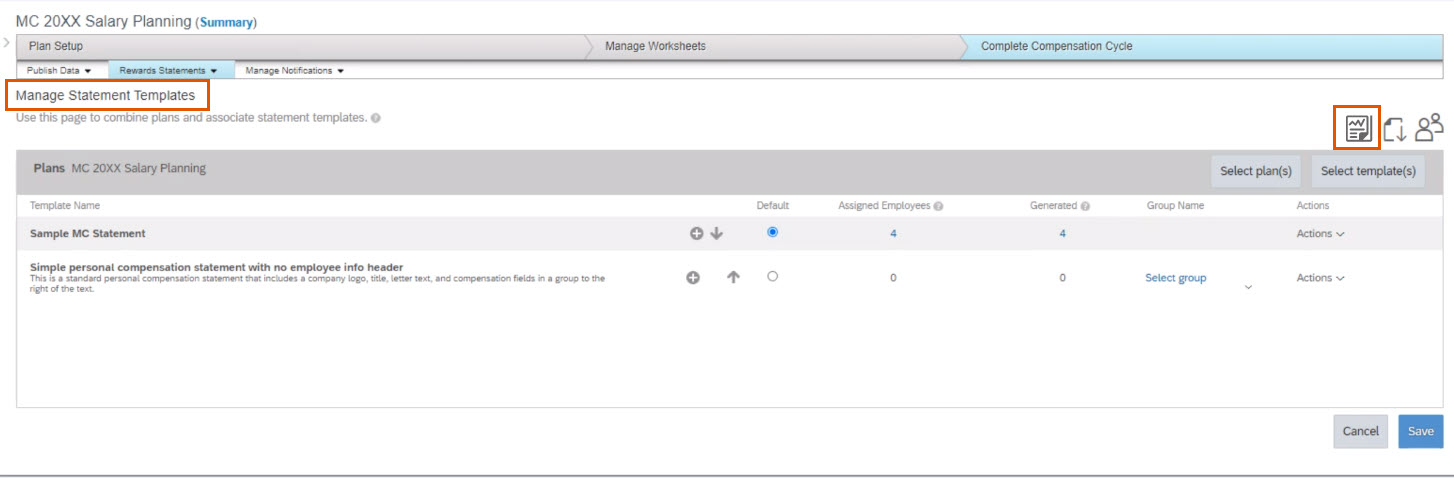Expand Actions menu for Simple personal statement

pos(1320,278)
